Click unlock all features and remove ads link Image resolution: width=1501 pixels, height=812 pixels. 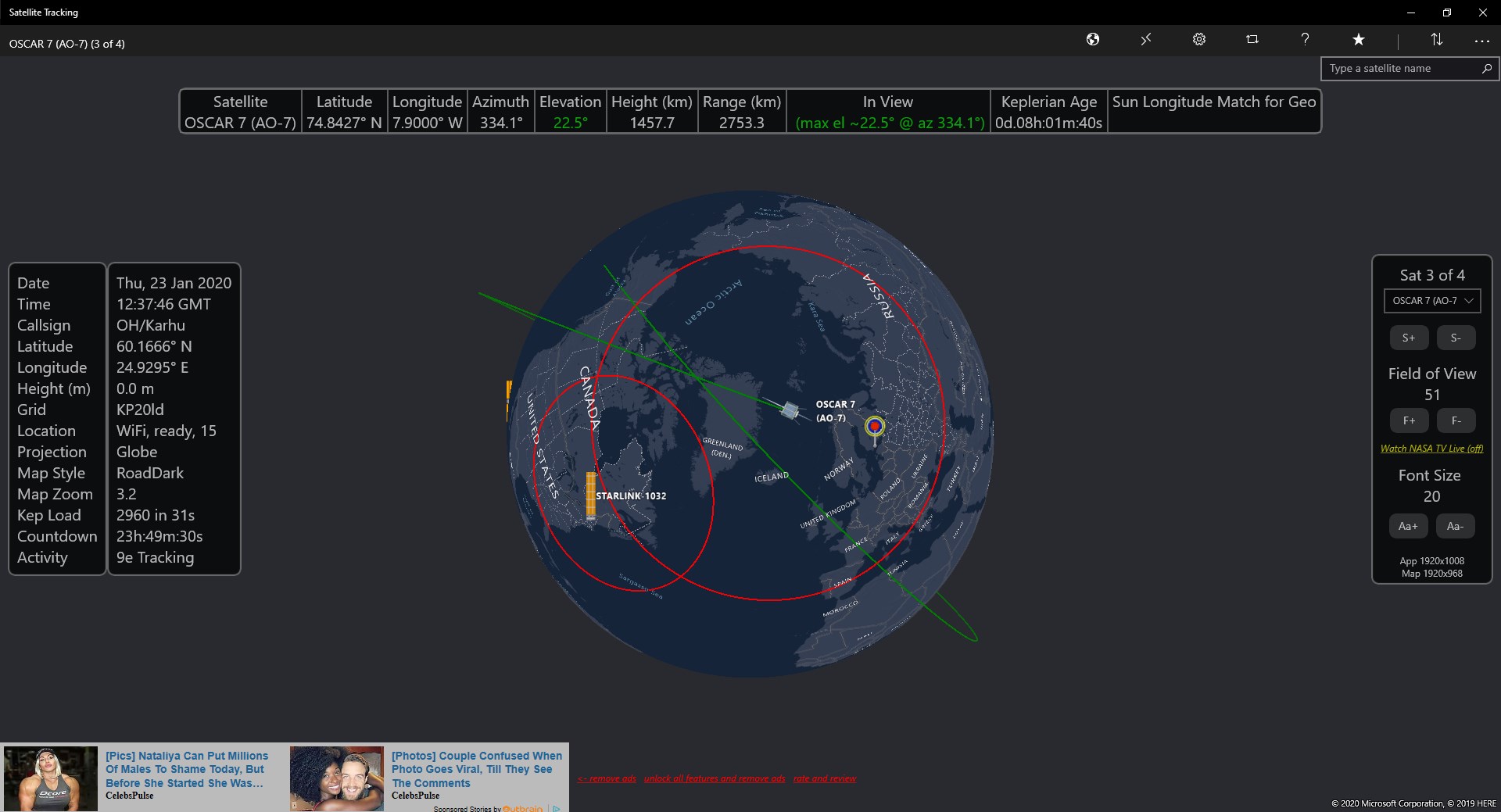[x=714, y=778]
